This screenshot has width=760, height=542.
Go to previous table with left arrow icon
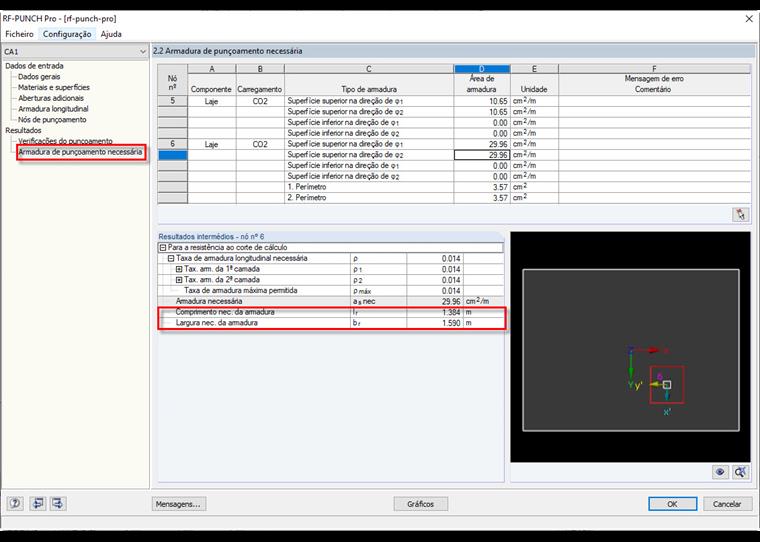point(37,503)
